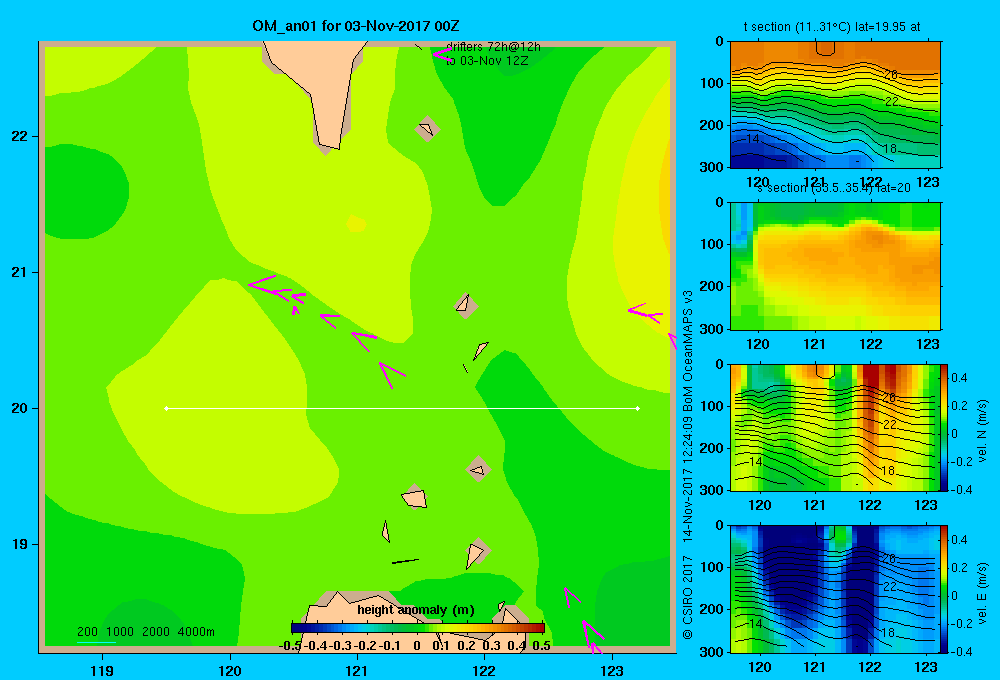Select the 'height anomaly (m)' caption
Viewport: 1000px width, 680px height.
[416, 610]
